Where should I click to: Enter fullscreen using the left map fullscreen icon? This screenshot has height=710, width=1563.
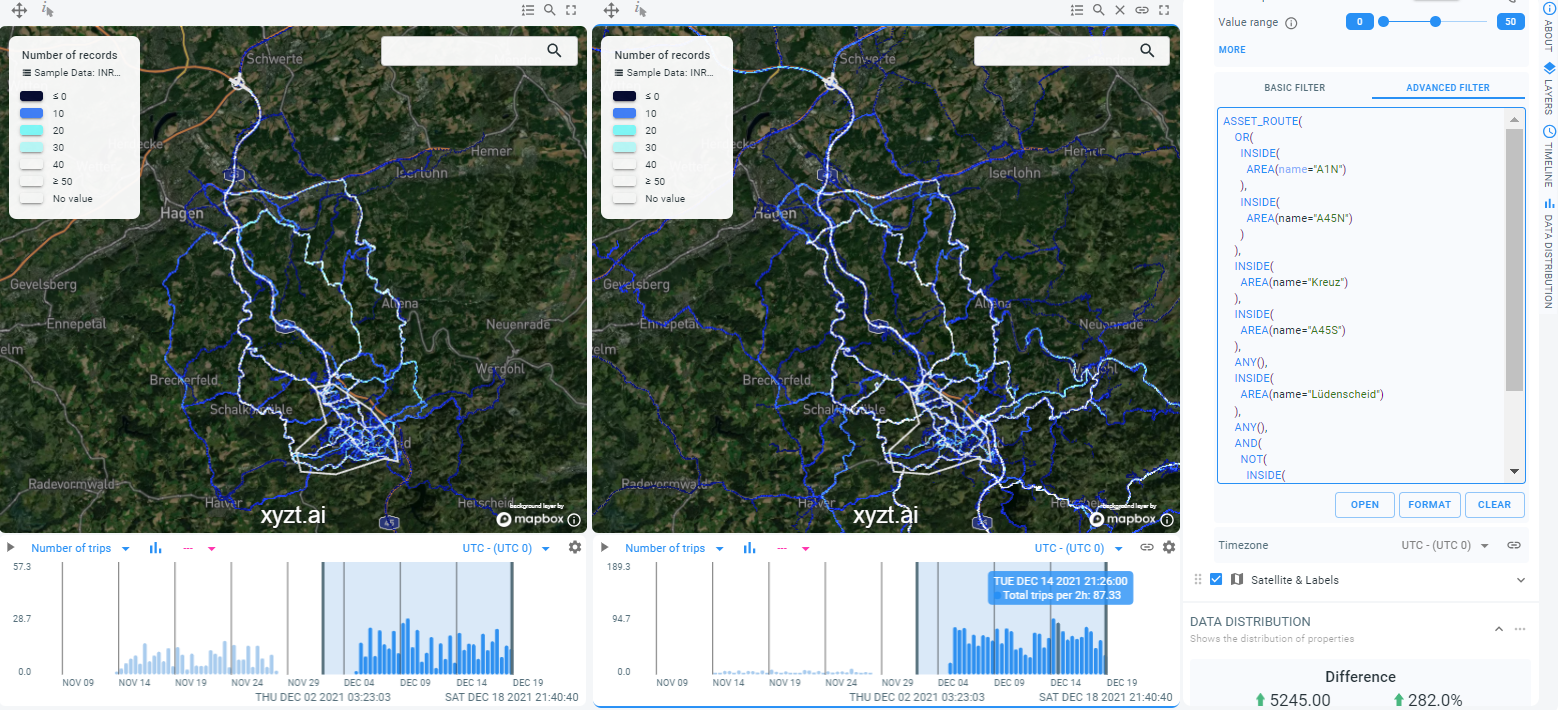click(x=571, y=10)
